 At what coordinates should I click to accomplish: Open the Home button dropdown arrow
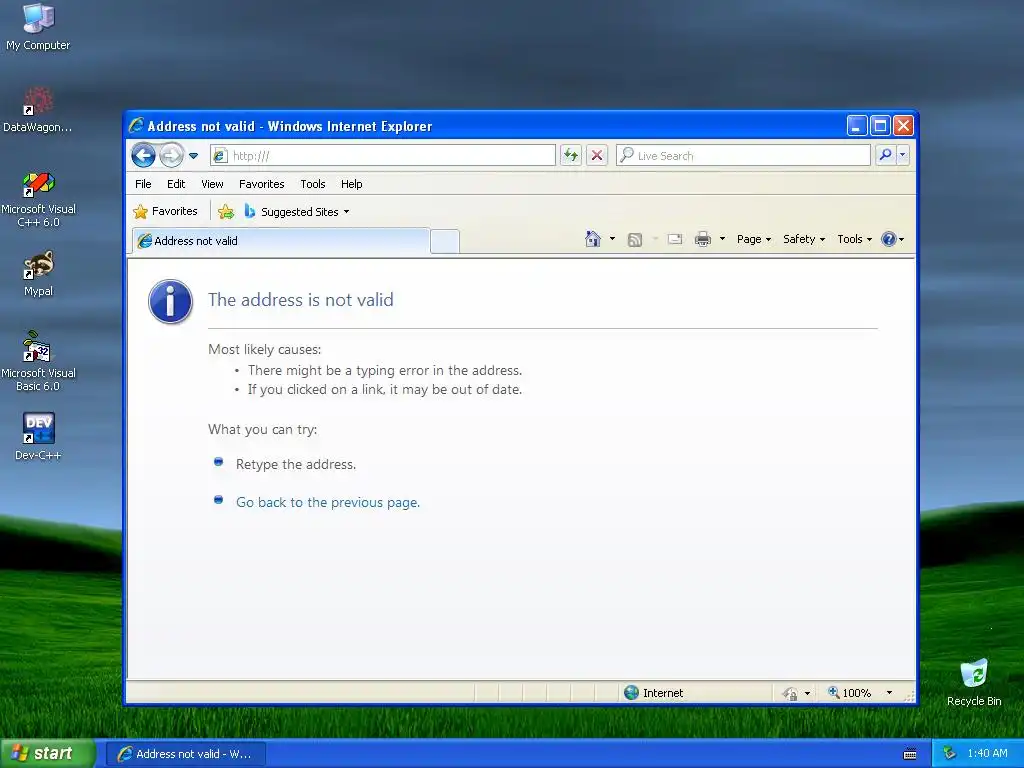point(612,239)
